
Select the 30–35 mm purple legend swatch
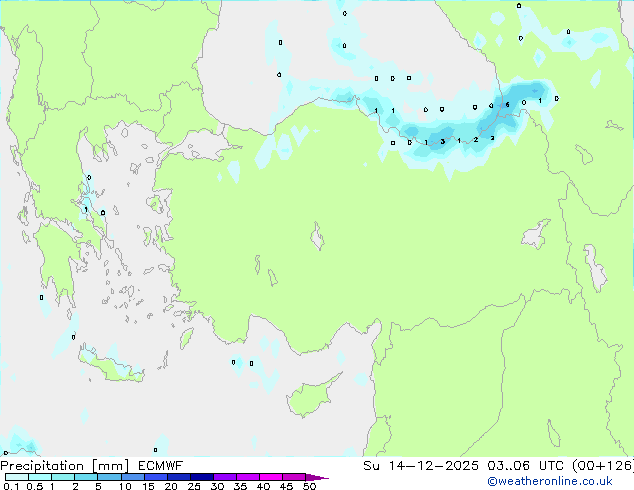tap(225, 477)
